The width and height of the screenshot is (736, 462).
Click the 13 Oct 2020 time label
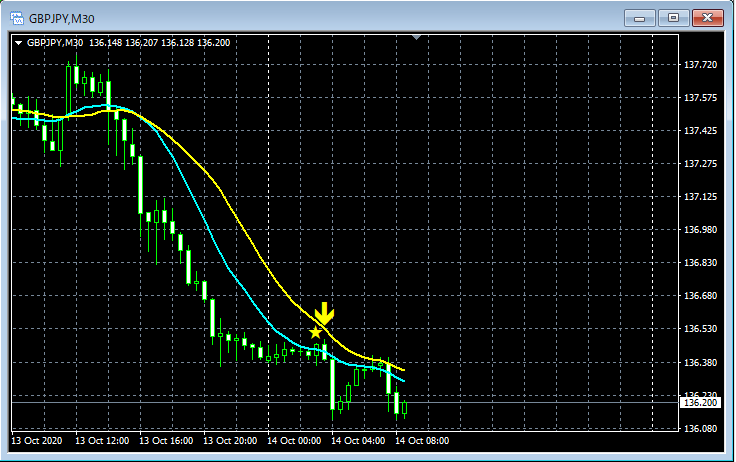pos(37,440)
